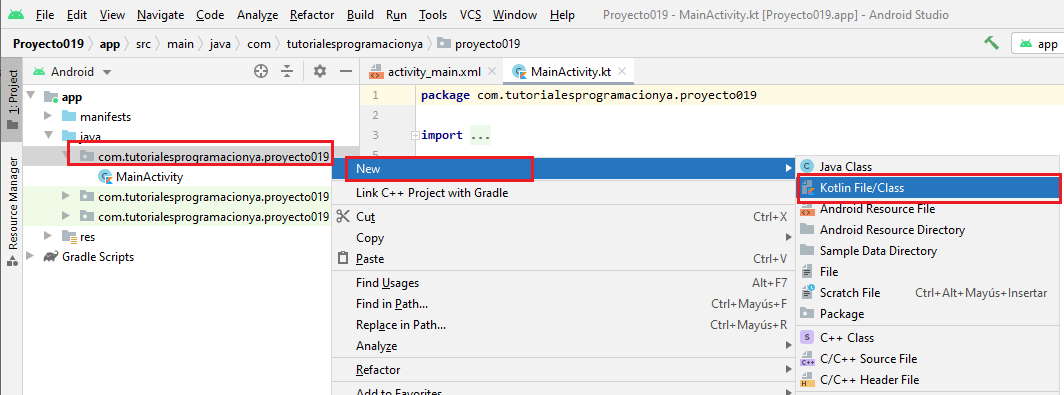This screenshot has height=395, width=1064.
Task: Hide the Project panel with minus icon
Action: point(346,71)
